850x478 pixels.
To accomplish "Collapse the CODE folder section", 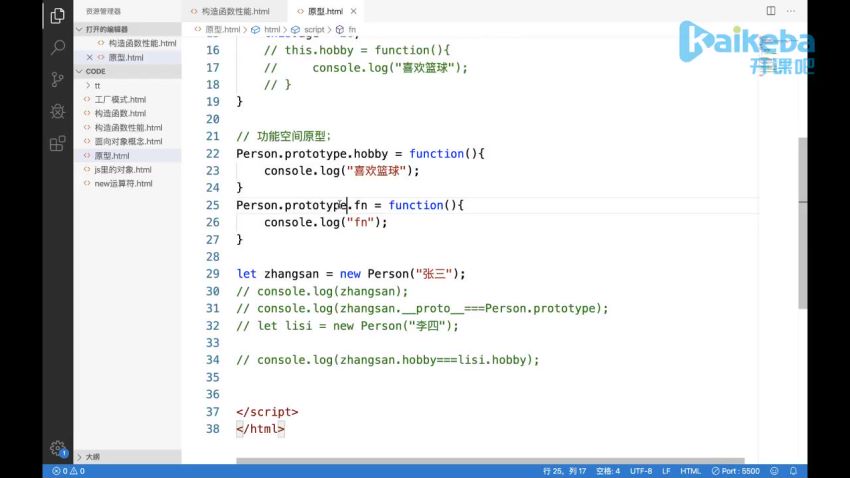I will [x=128, y=72].
